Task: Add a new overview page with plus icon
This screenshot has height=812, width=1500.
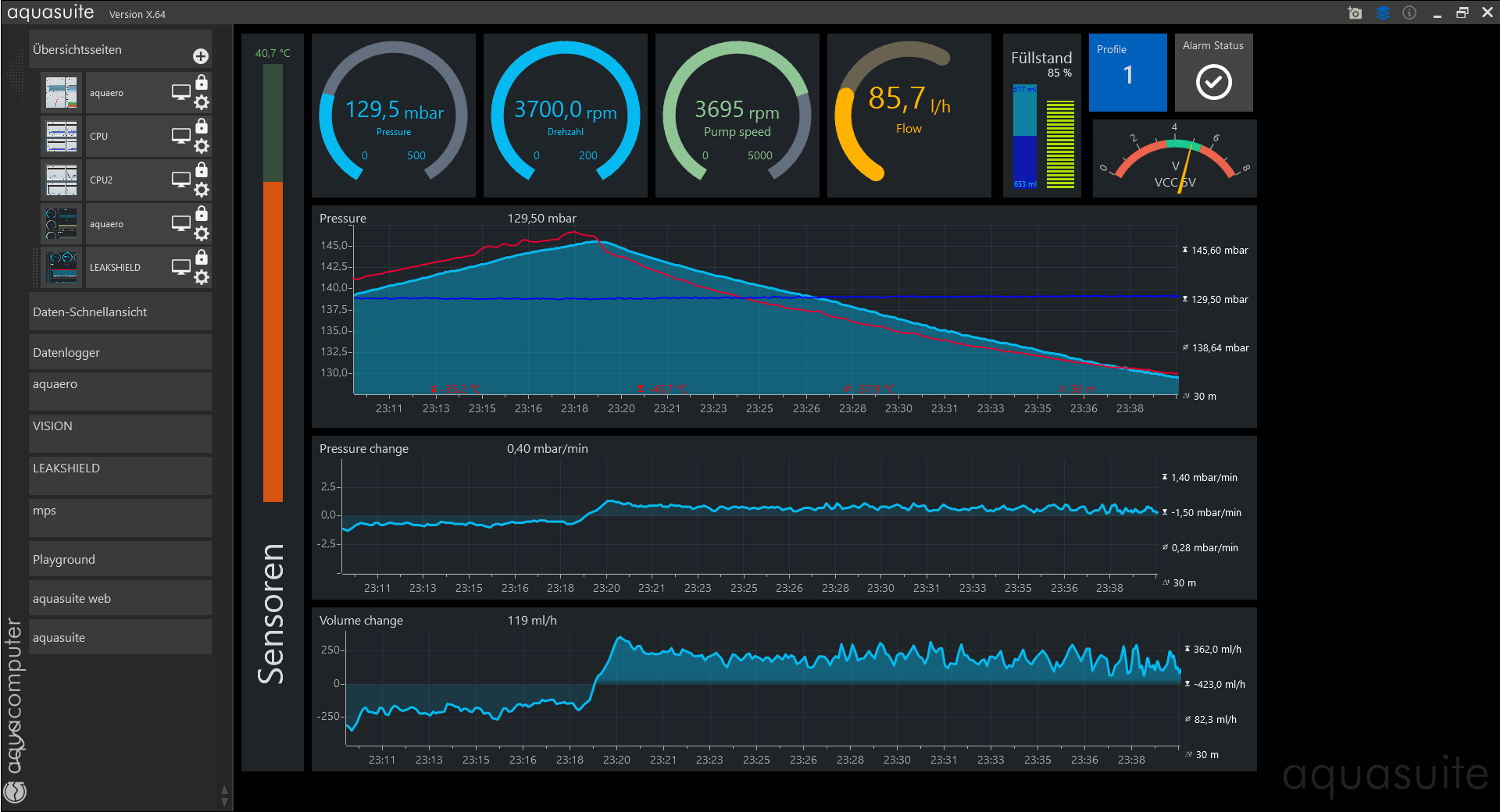Action: [x=201, y=56]
